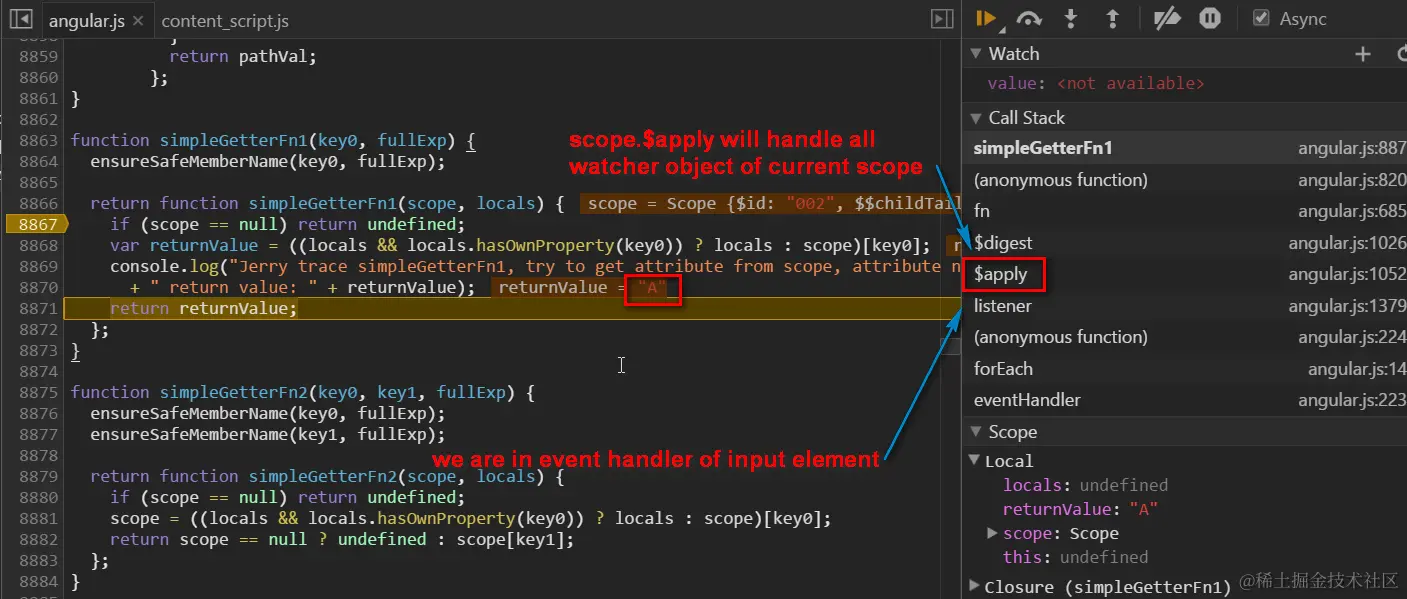The width and height of the screenshot is (1407, 599).
Task: Click the 'return pathVal;' code line
Action: [243, 56]
